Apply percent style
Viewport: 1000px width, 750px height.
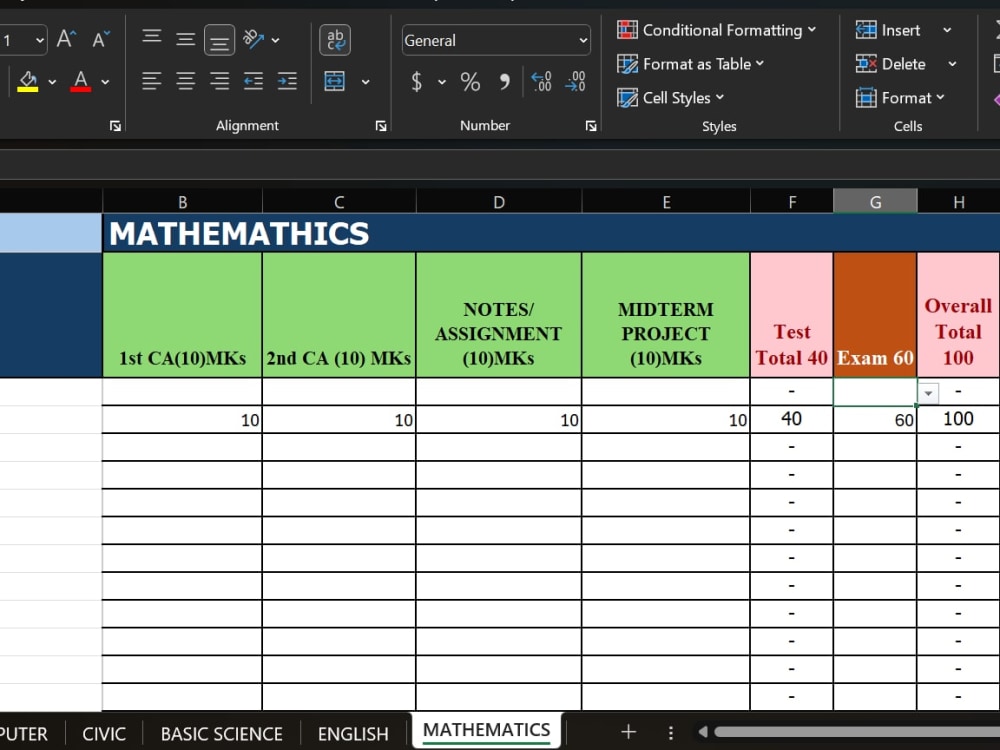471,82
